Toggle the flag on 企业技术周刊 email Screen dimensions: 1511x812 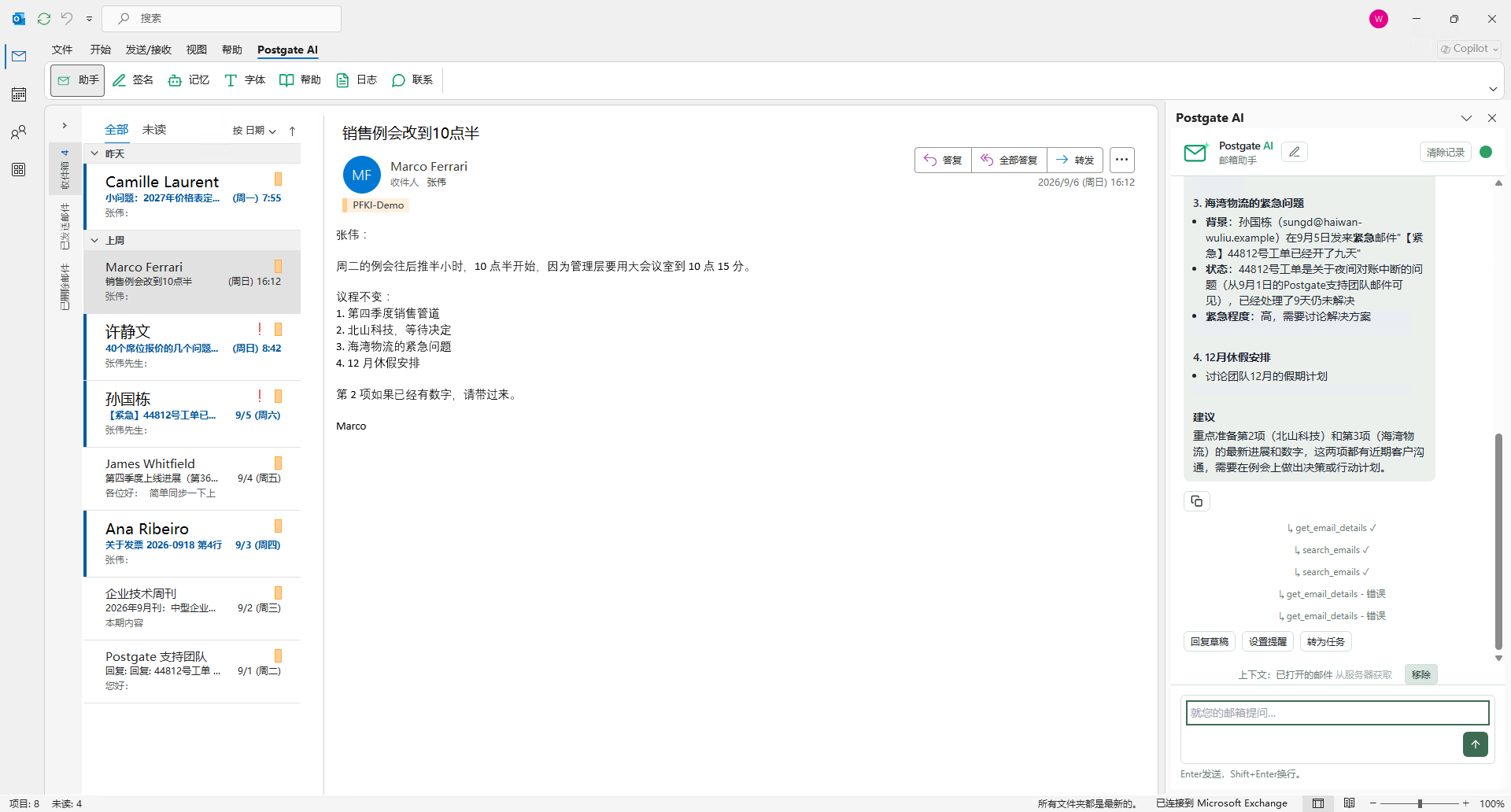point(278,593)
